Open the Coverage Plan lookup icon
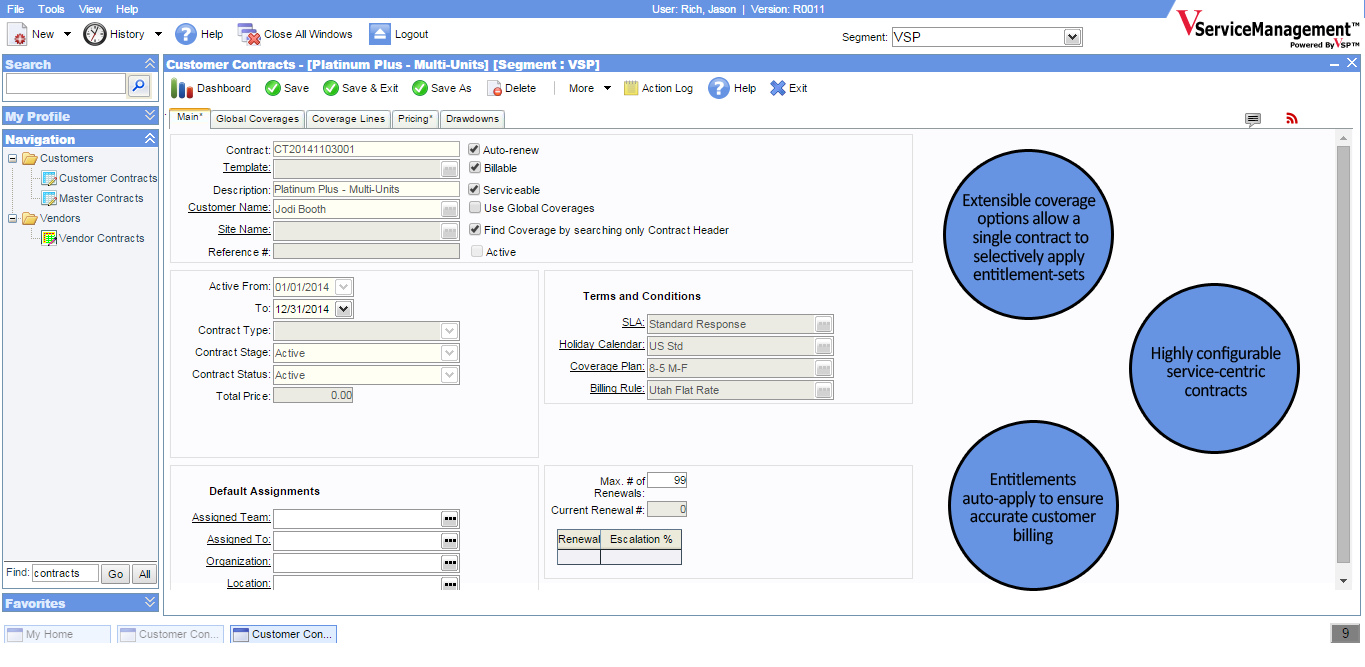 [x=824, y=368]
